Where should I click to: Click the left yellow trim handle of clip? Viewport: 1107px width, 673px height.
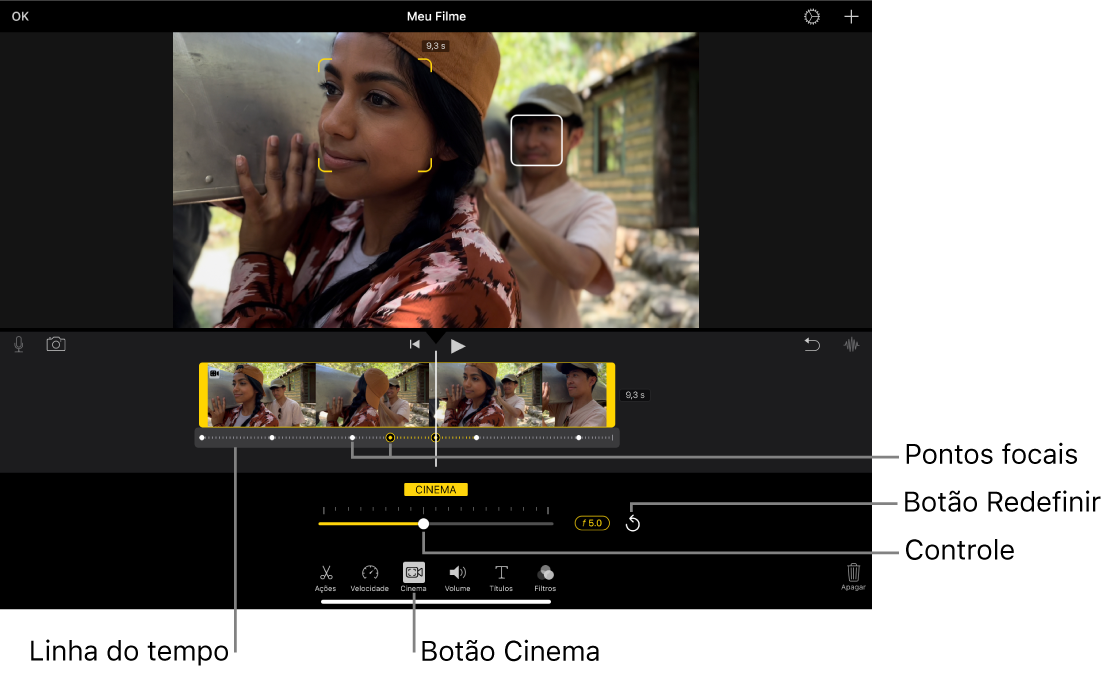(x=203, y=395)
